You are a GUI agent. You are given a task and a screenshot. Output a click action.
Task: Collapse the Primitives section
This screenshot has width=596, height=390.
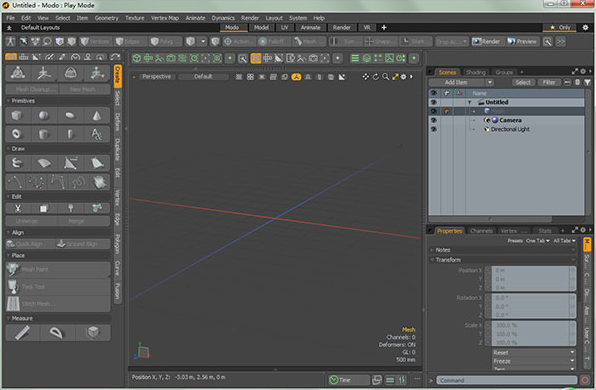[8, 101]
